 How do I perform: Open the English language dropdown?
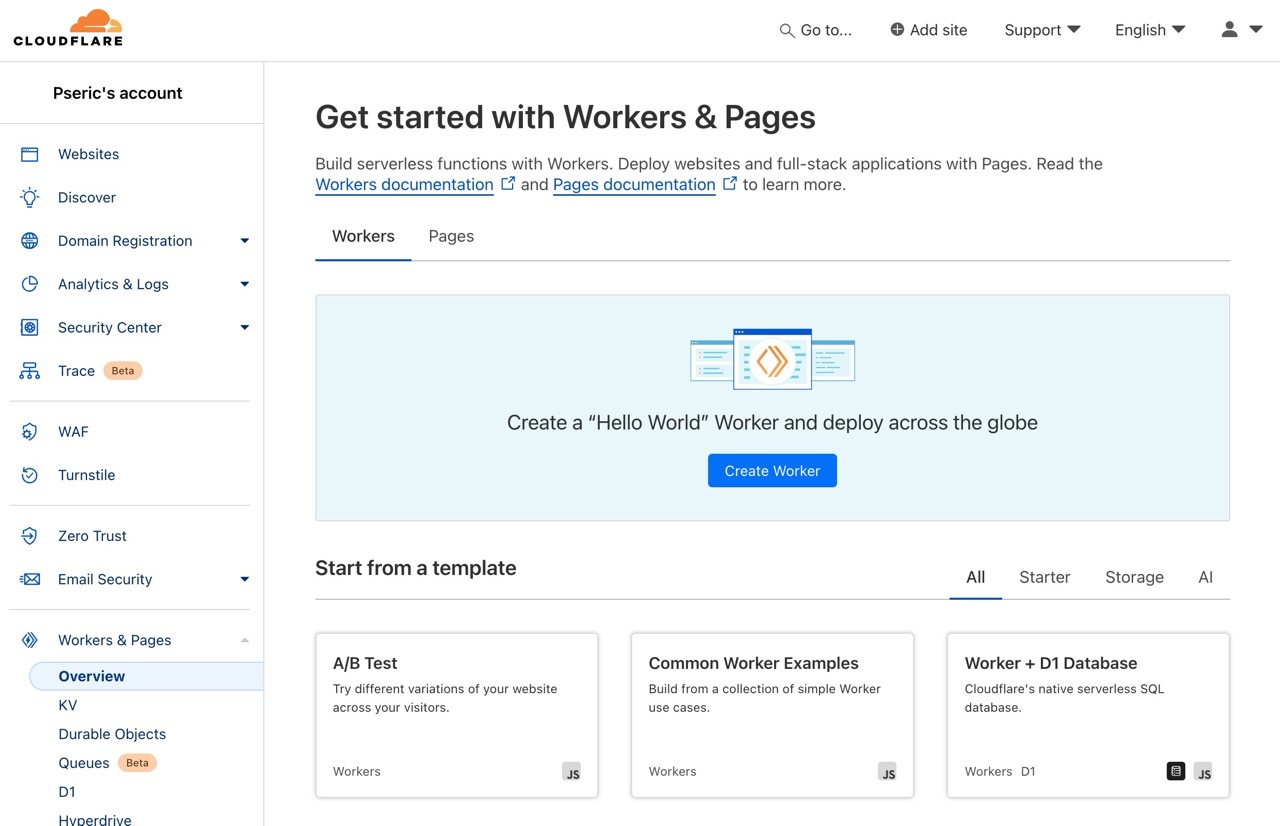click(1150, 30)
